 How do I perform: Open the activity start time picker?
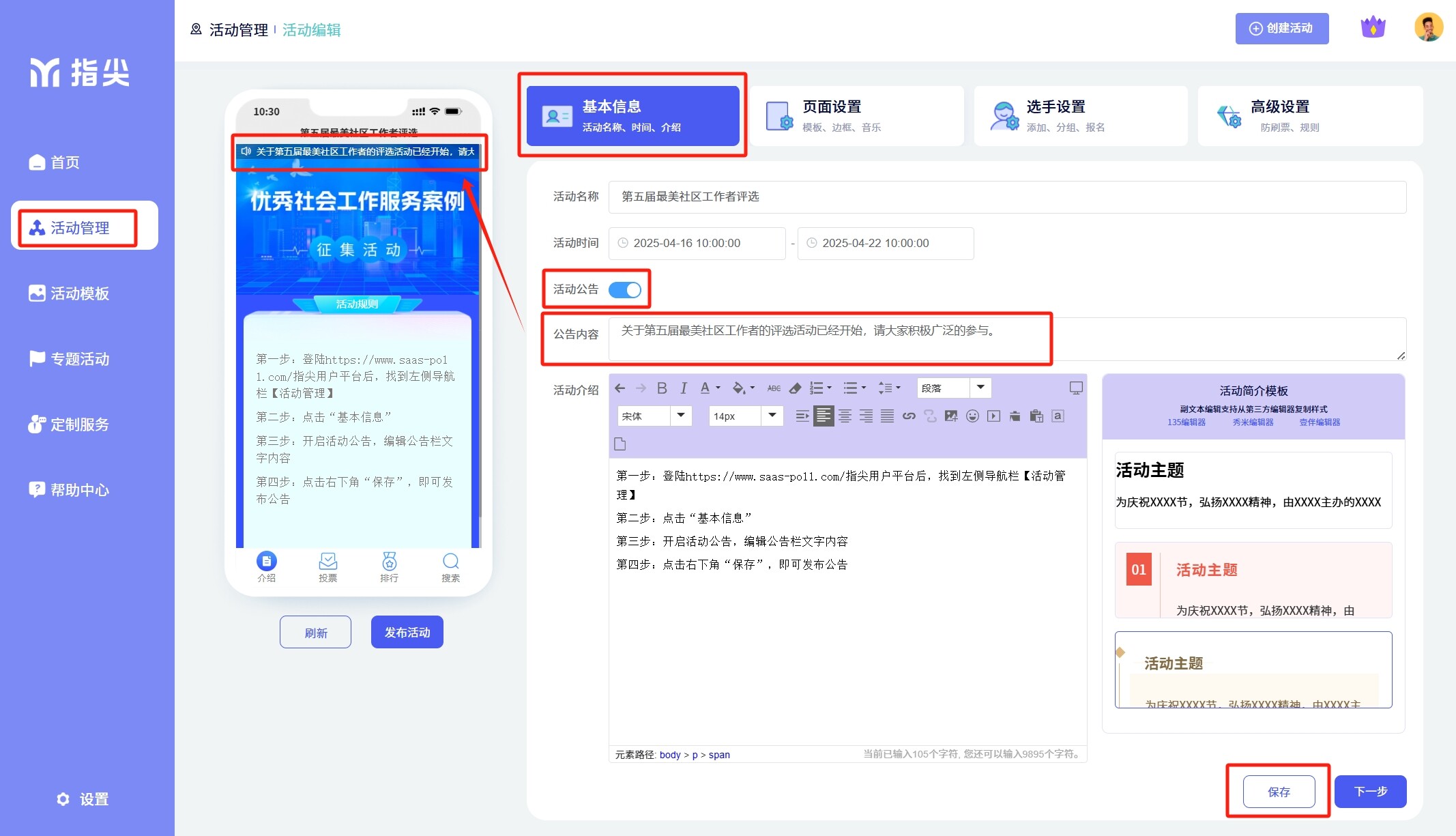697,243
